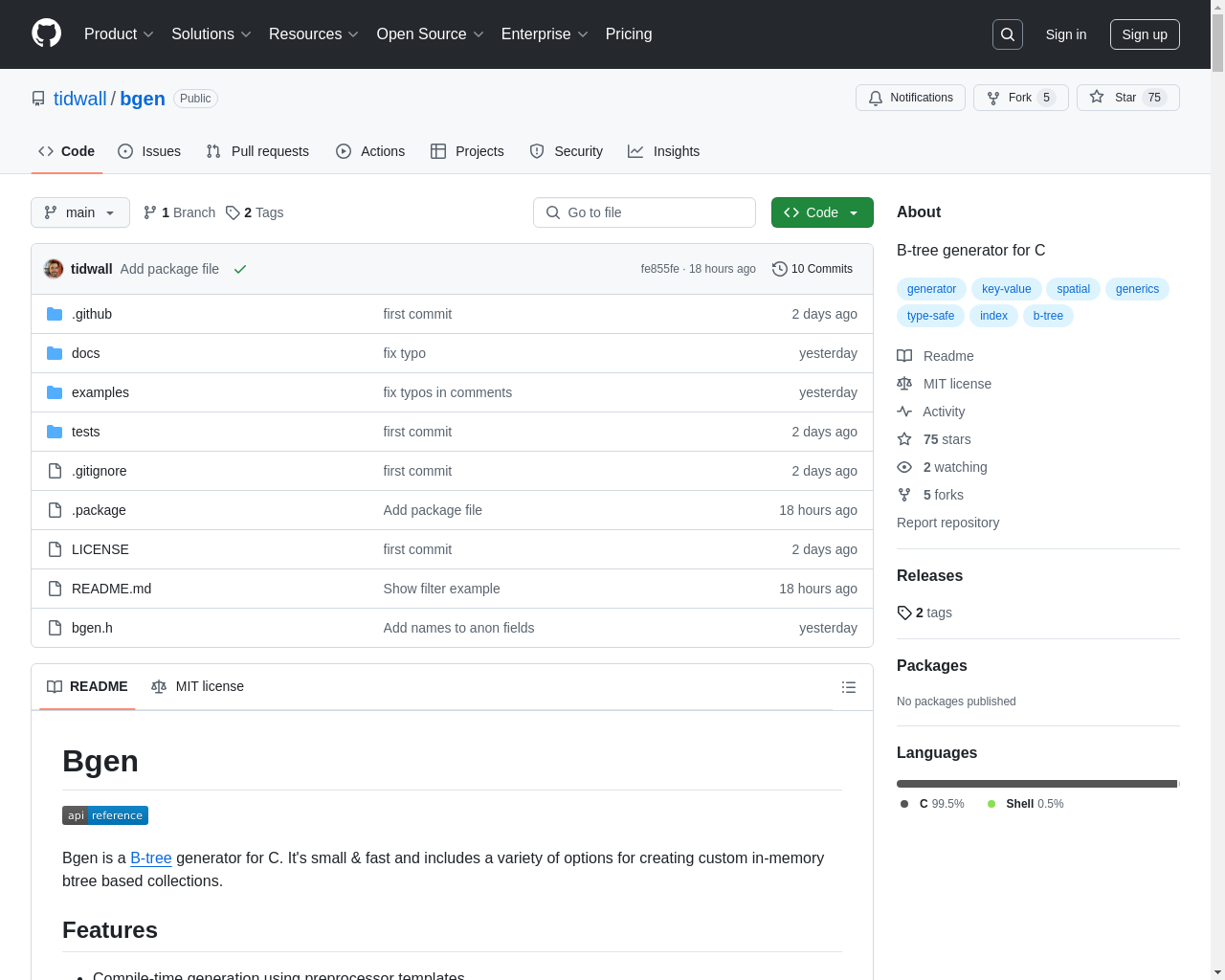The image size is (1225, 980).
Task: Switch to the Code tab
Action: click(67, 151)
